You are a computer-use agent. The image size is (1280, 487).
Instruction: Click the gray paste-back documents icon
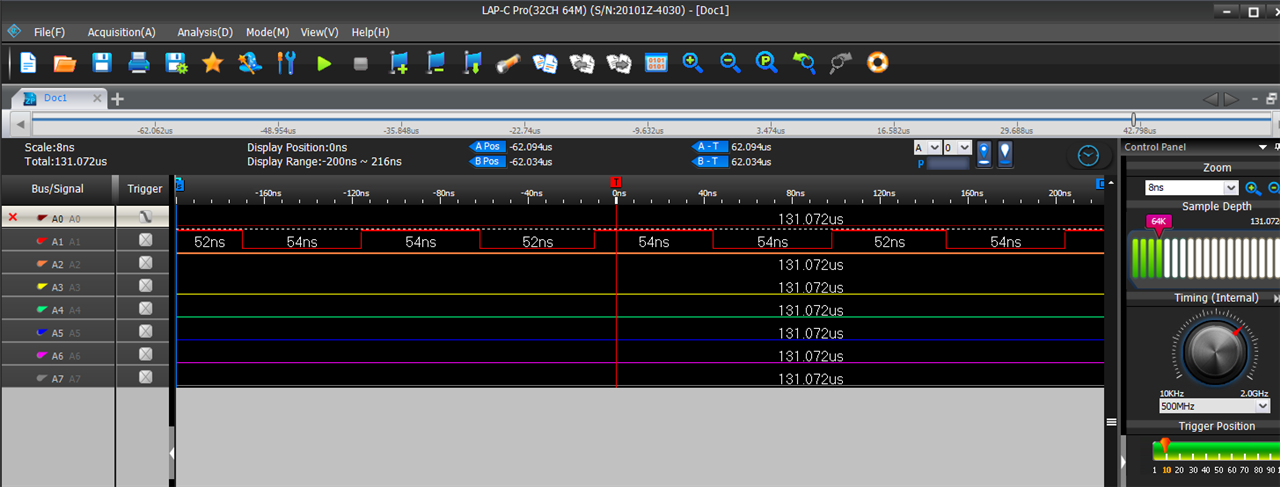pyautogui.click(x=582, y=63)
